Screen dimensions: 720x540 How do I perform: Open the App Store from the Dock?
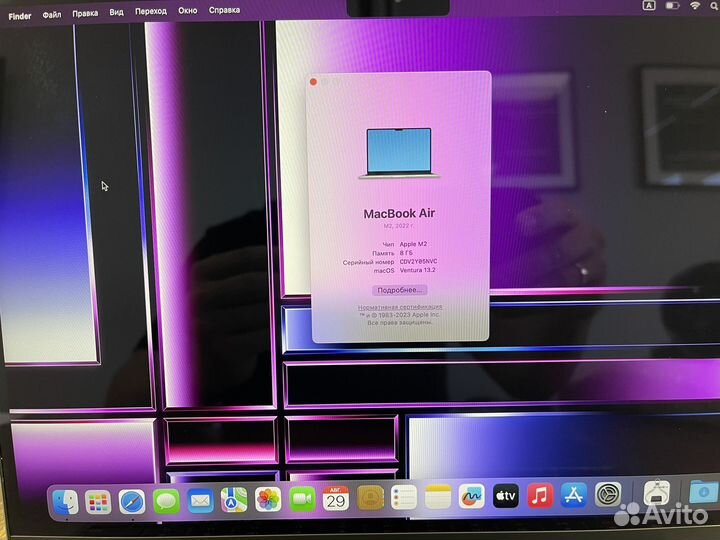[574, 495]
